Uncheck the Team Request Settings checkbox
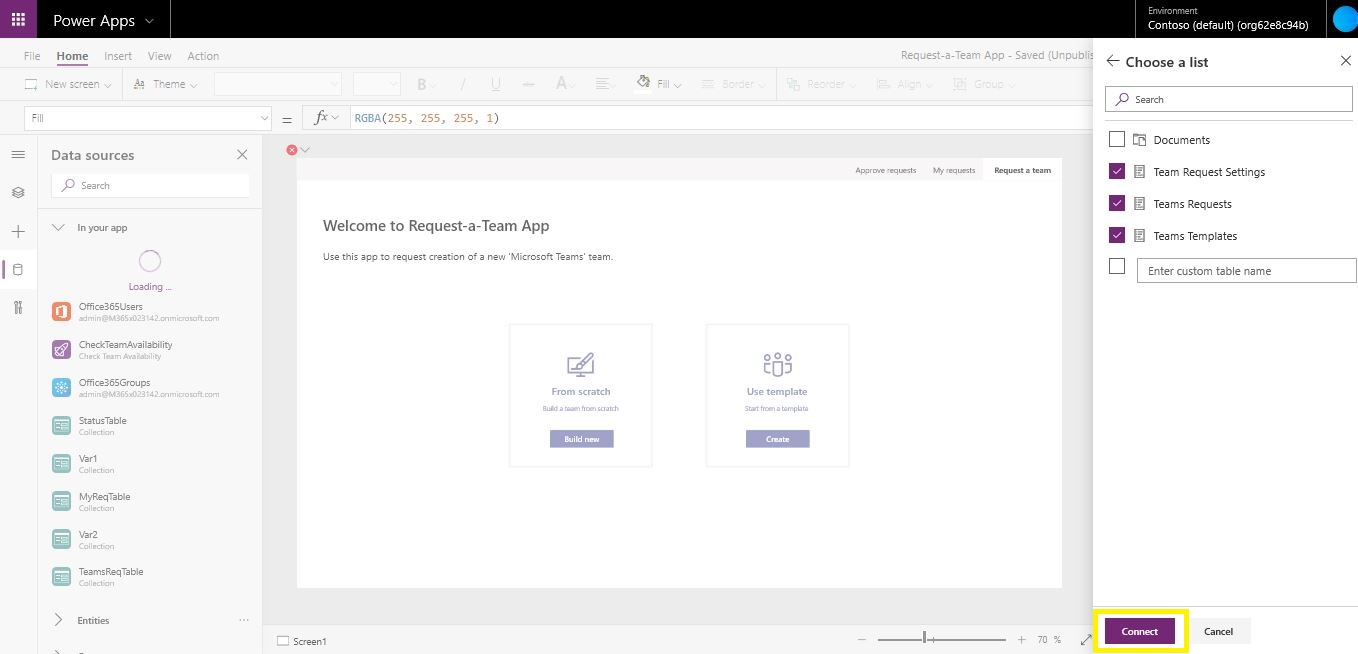Image resolution: width=1358 pixels, height=654 pixels. pyautogui.click(x=1117, y=171)
